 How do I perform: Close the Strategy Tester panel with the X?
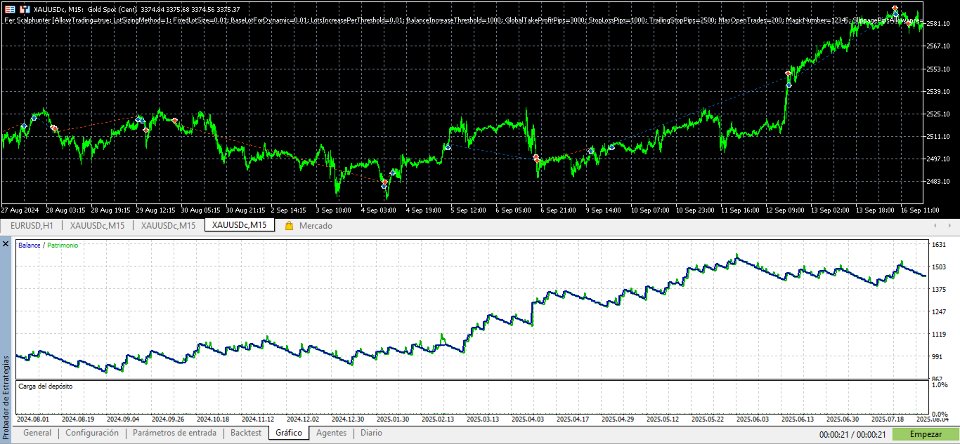click(6, 244)
